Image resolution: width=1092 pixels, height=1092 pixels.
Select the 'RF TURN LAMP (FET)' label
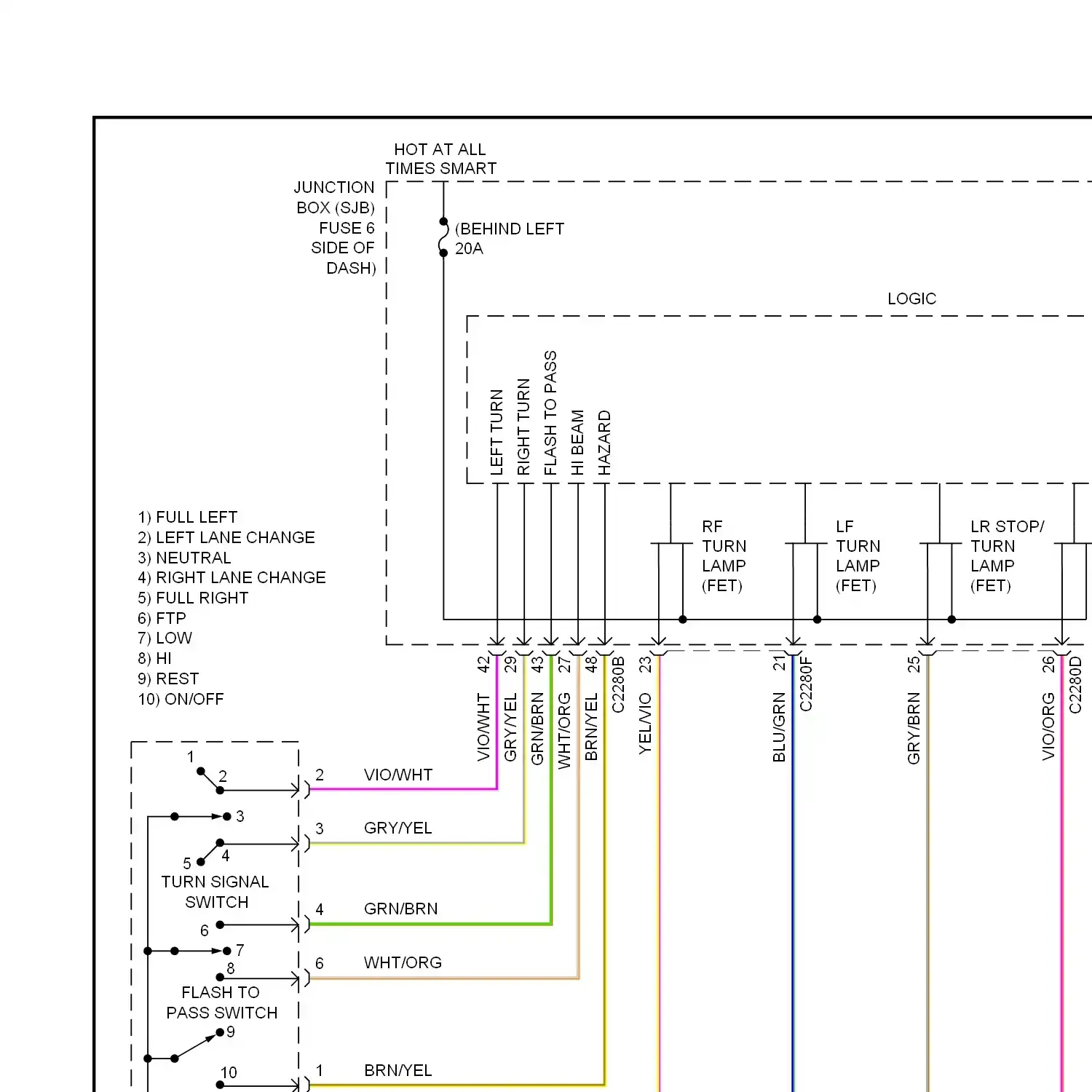[x=724, y=556]
